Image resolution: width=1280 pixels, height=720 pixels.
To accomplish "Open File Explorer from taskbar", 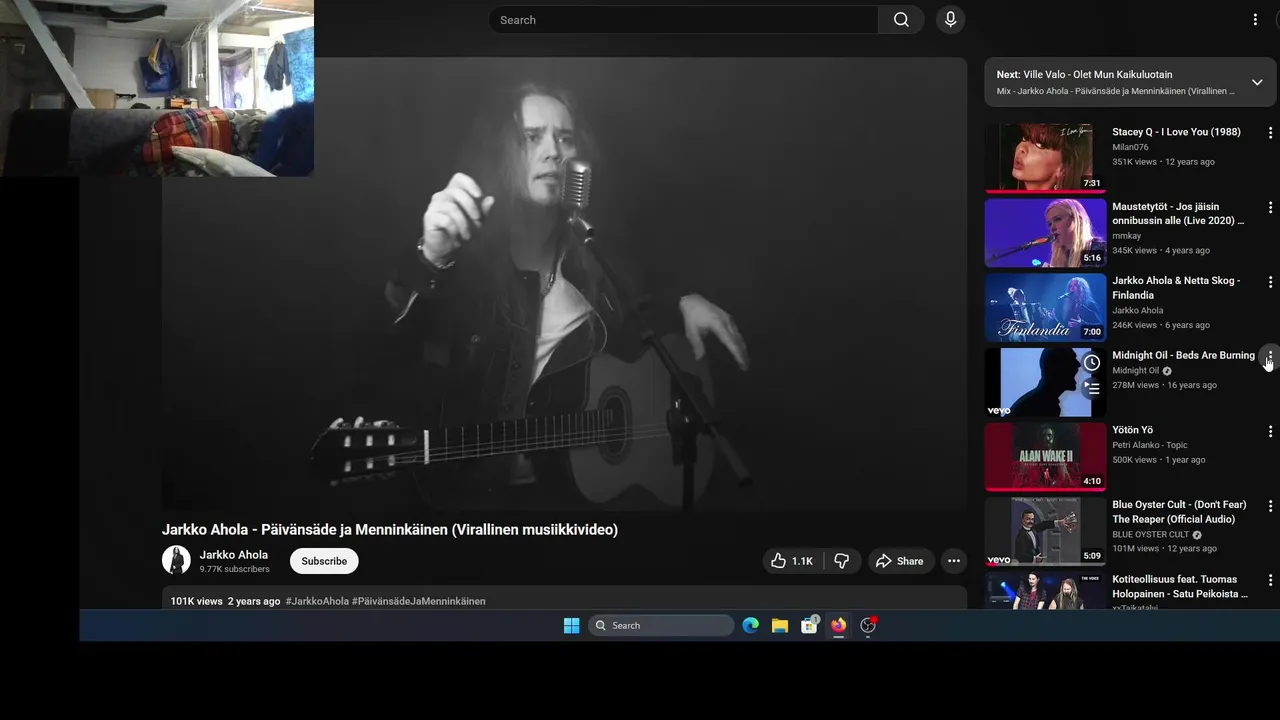I will [780, 625].
